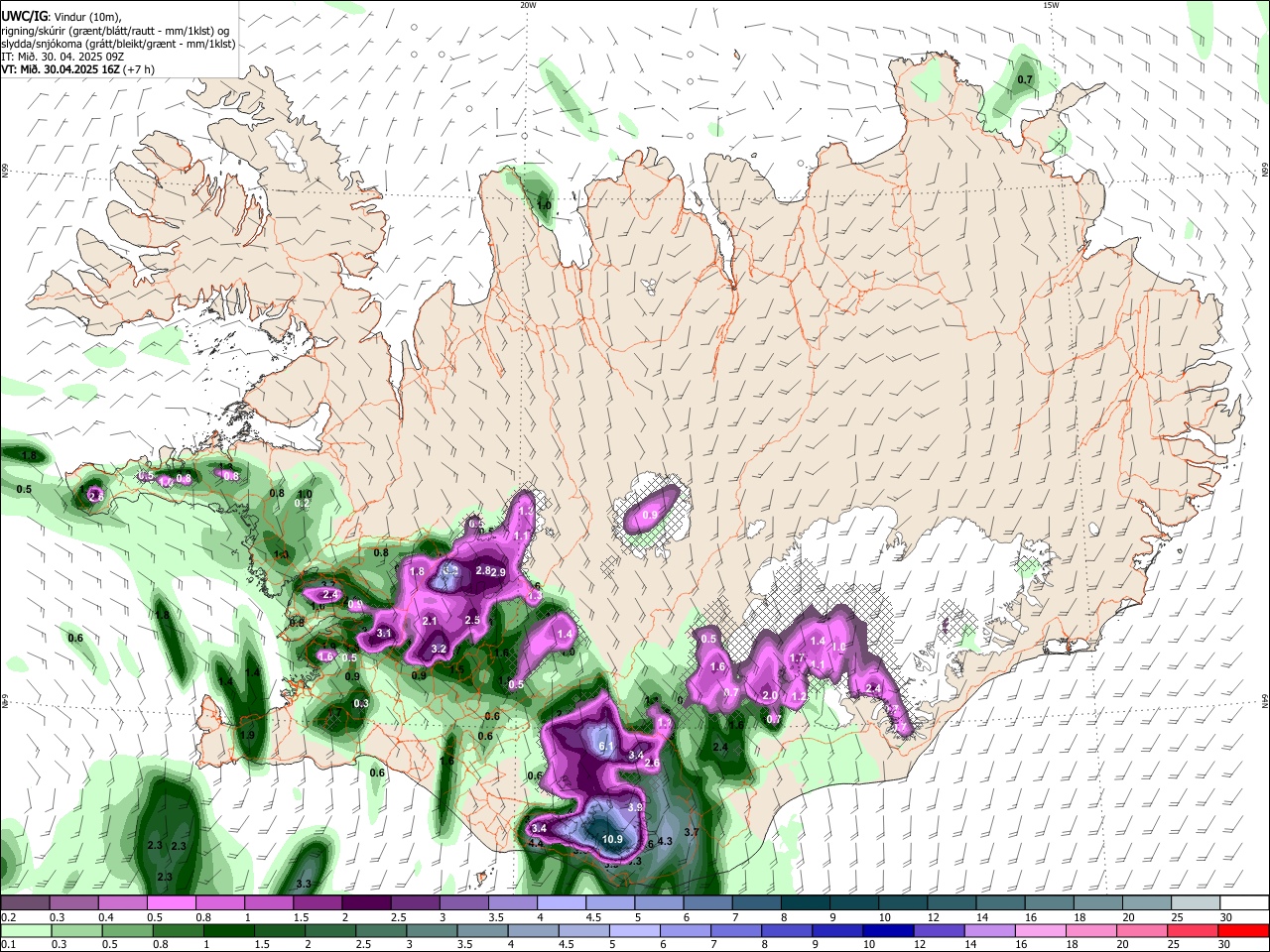Click the '1.9' rain value offshore
The height and width of the screenshot is (952, 1270).
(246, 736)
